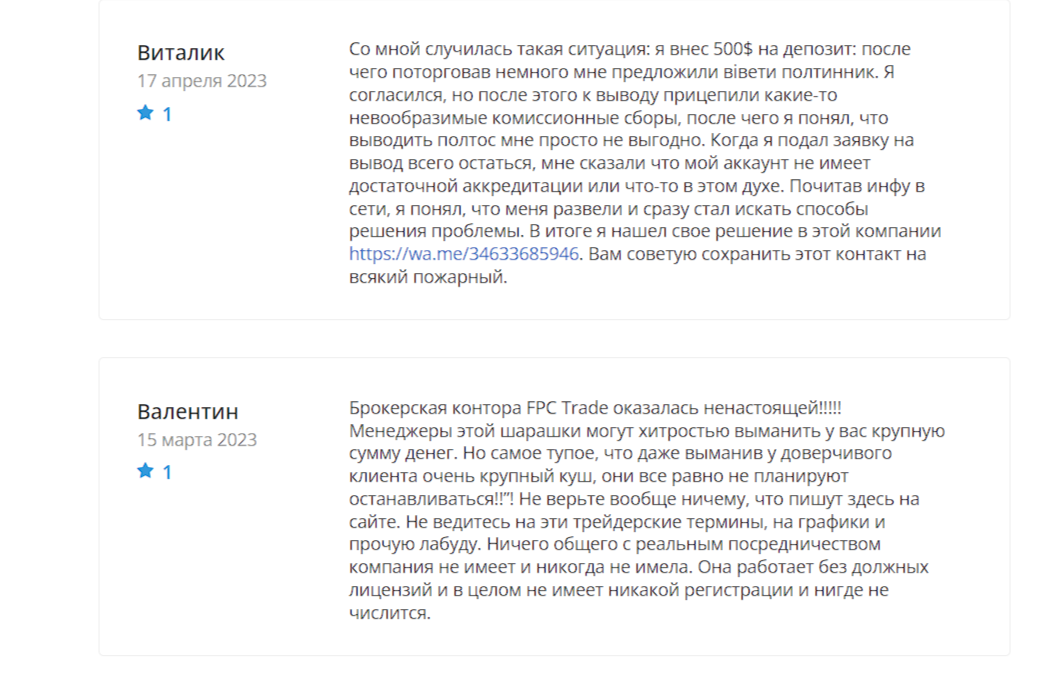Click the blue star icon under Виталик
The image size is (1041, 679).
point(145,113)
